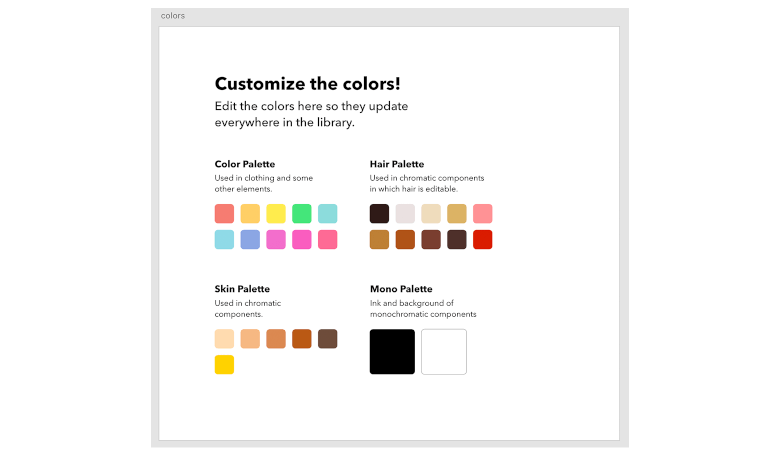
Task: Pick the periwinkle blue swatch in Color Palette
Action: coord(250,239)
